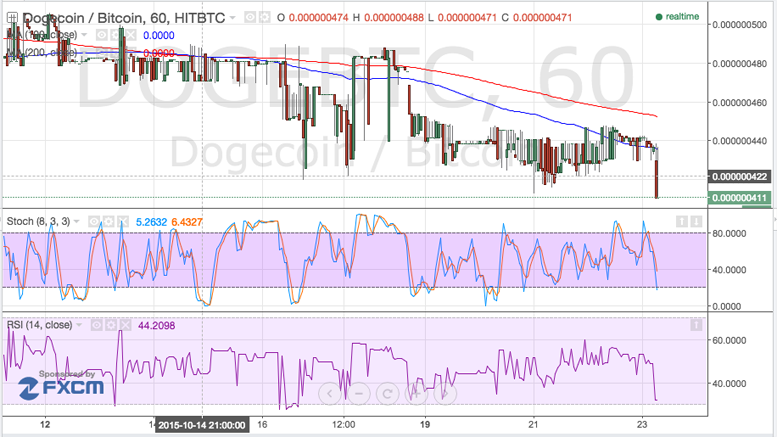The height and width of the screenshot is (437, 777).
Task: Click the green 0.000000411 last price label
Action: tap(740, 198)
